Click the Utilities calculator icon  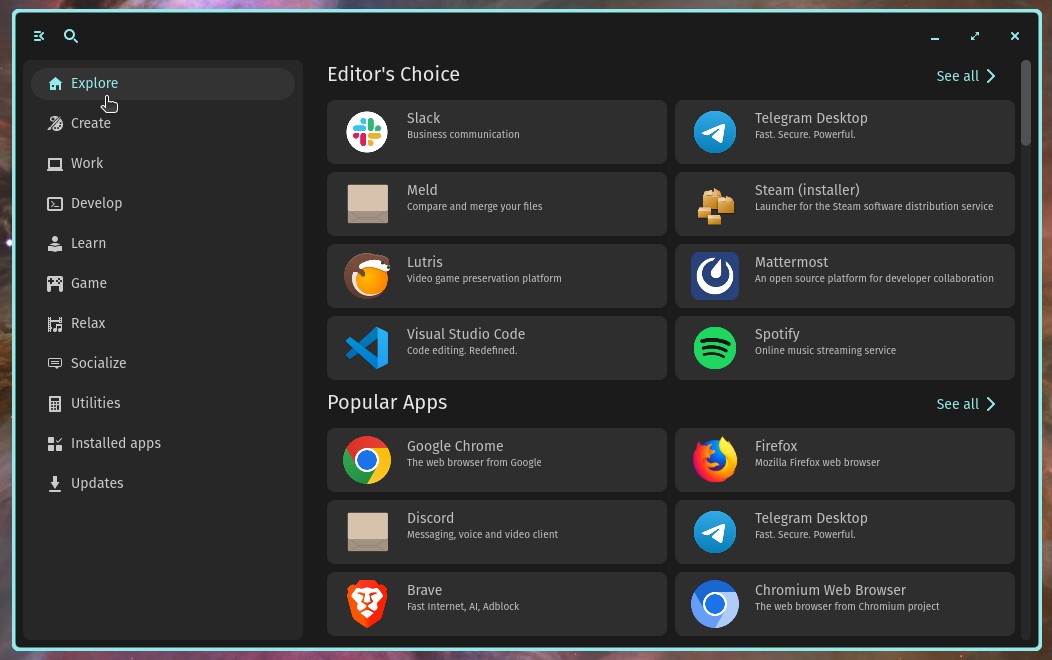point(55,404)
